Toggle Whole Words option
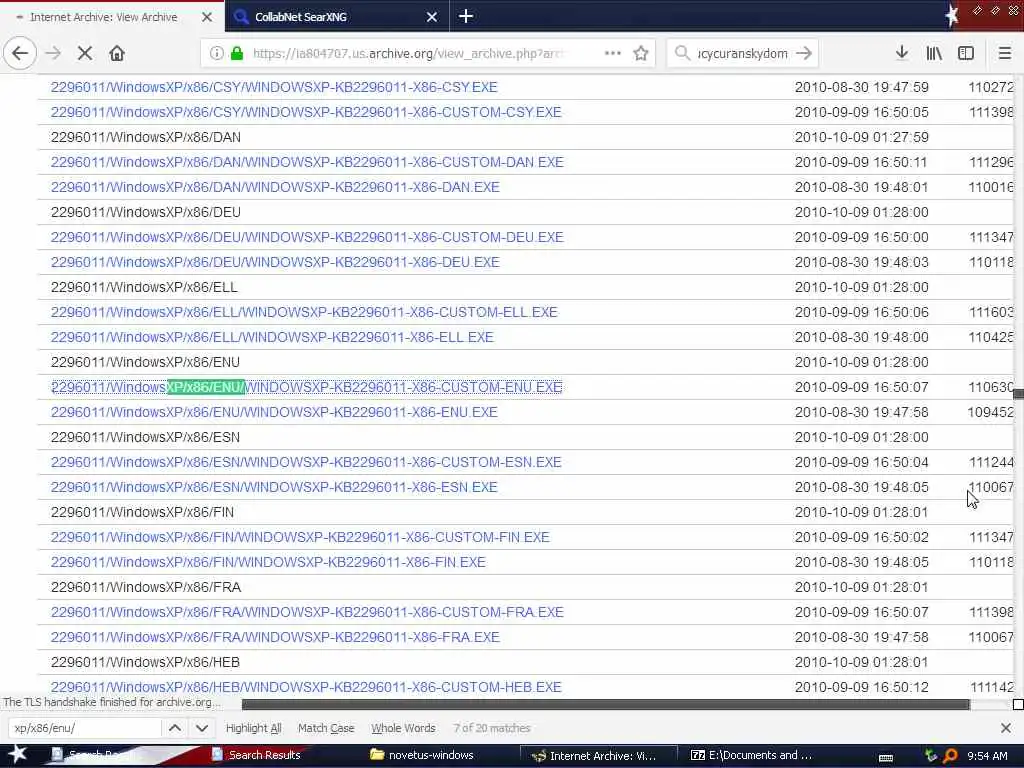The height and width of the screenshot is (768, 1024). (403, 728)
